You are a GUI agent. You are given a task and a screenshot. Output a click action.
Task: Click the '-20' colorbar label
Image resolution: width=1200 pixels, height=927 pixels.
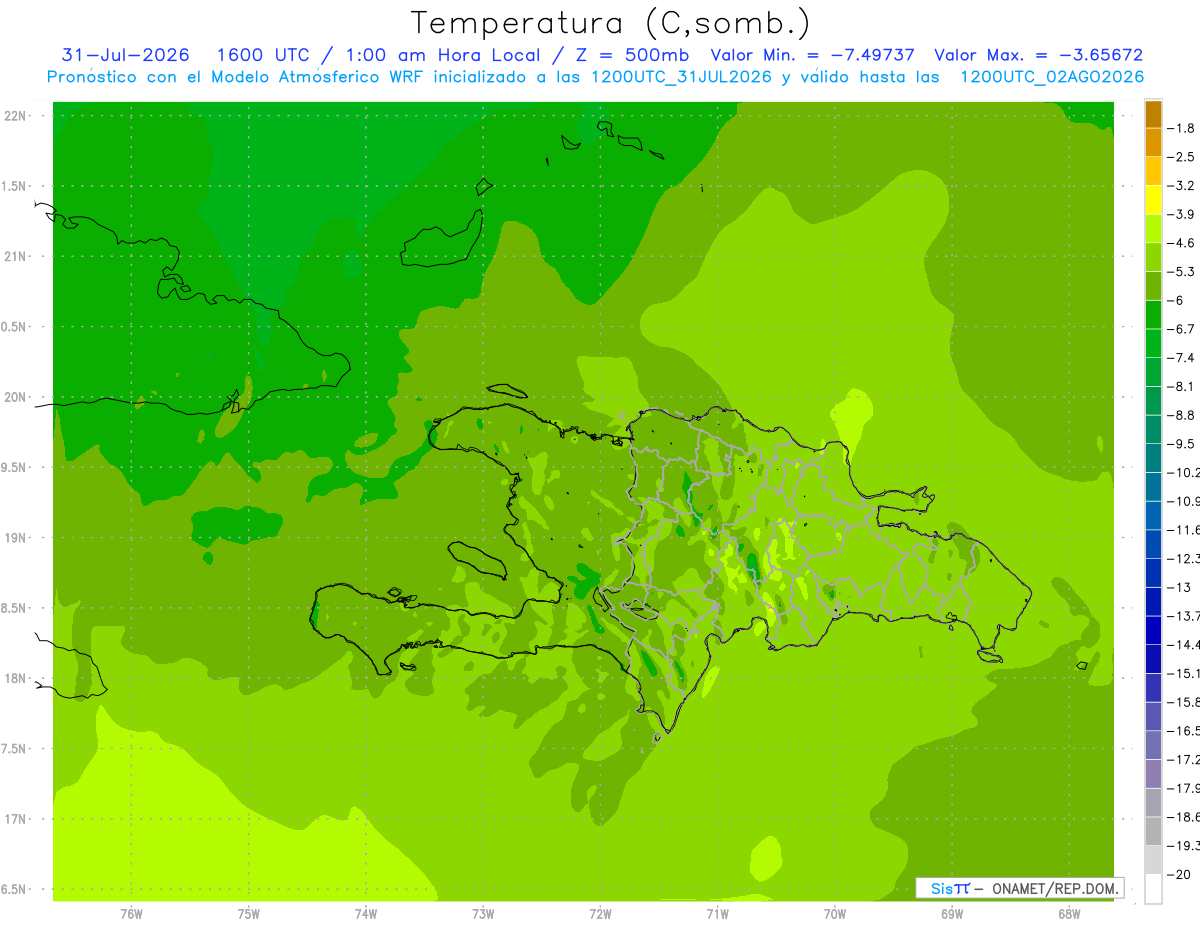click(x=1178, y=874)
